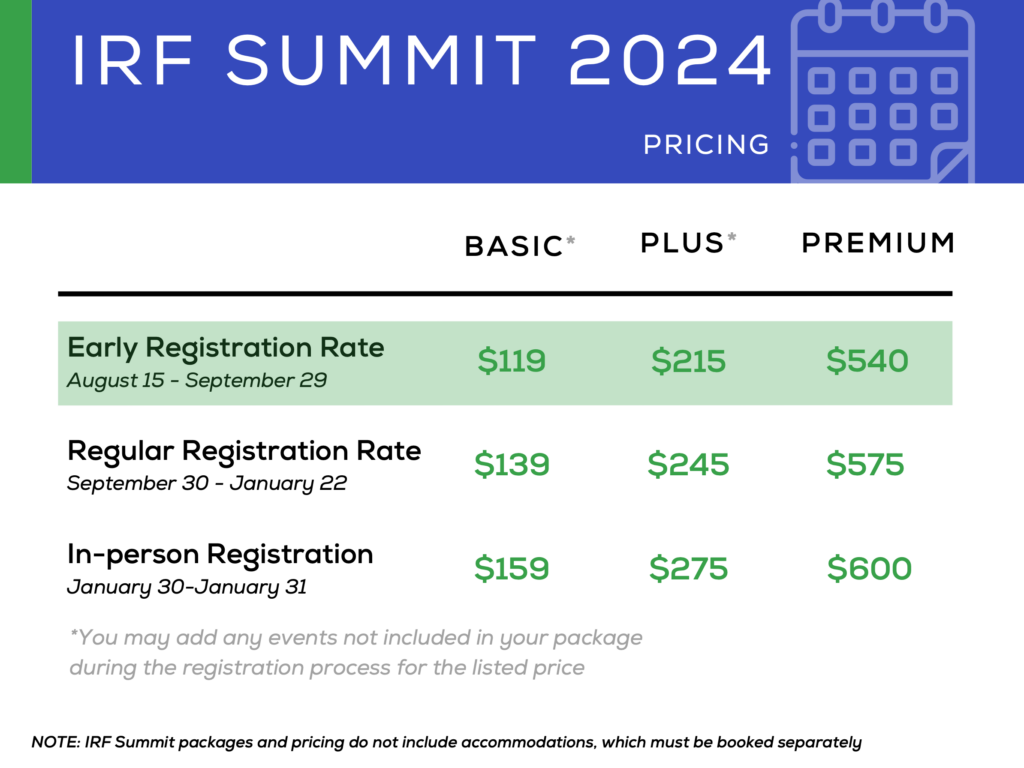Click the $215 early Plus price
Image resolution: width=1024 pixels, height=768 pixels.
[688, 360]
